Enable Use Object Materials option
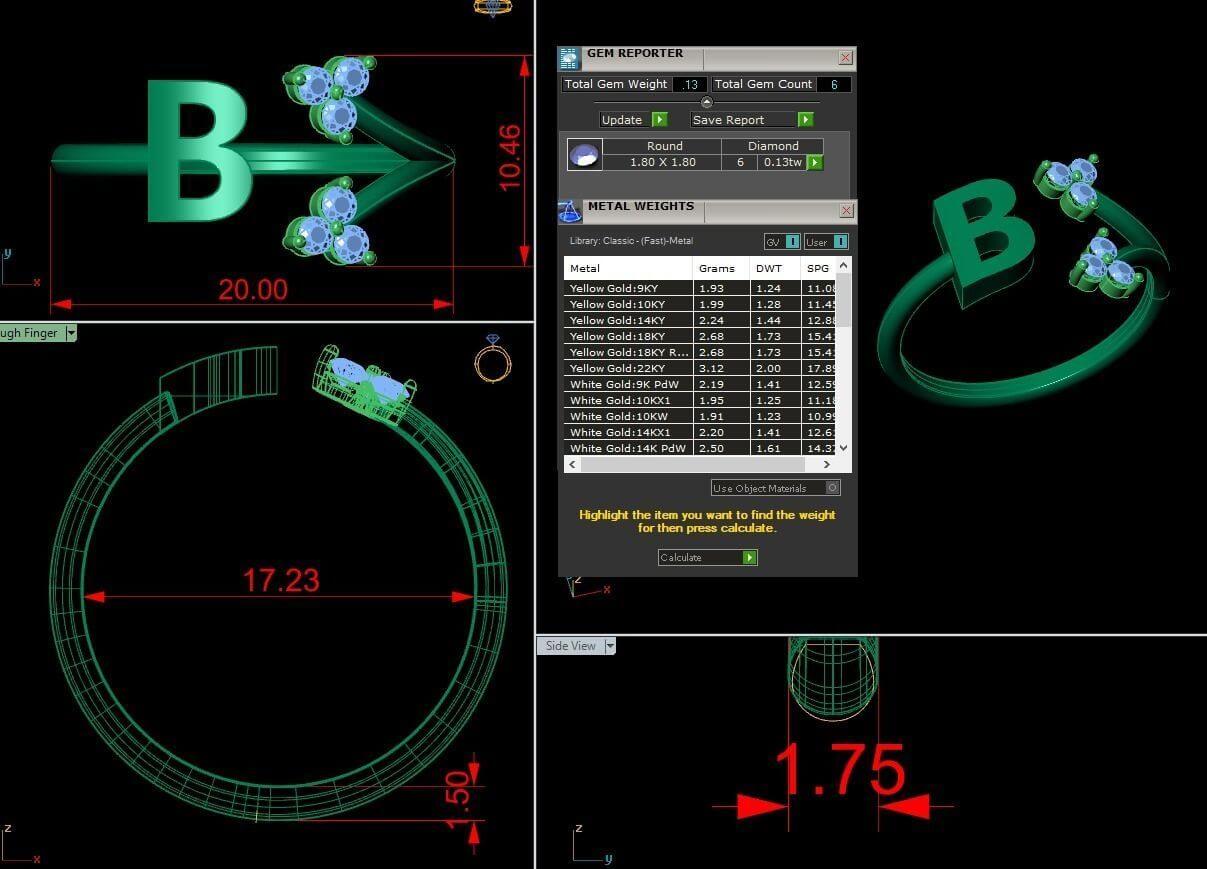This screenshot has width=1207, height=869. tap(833, 488)
